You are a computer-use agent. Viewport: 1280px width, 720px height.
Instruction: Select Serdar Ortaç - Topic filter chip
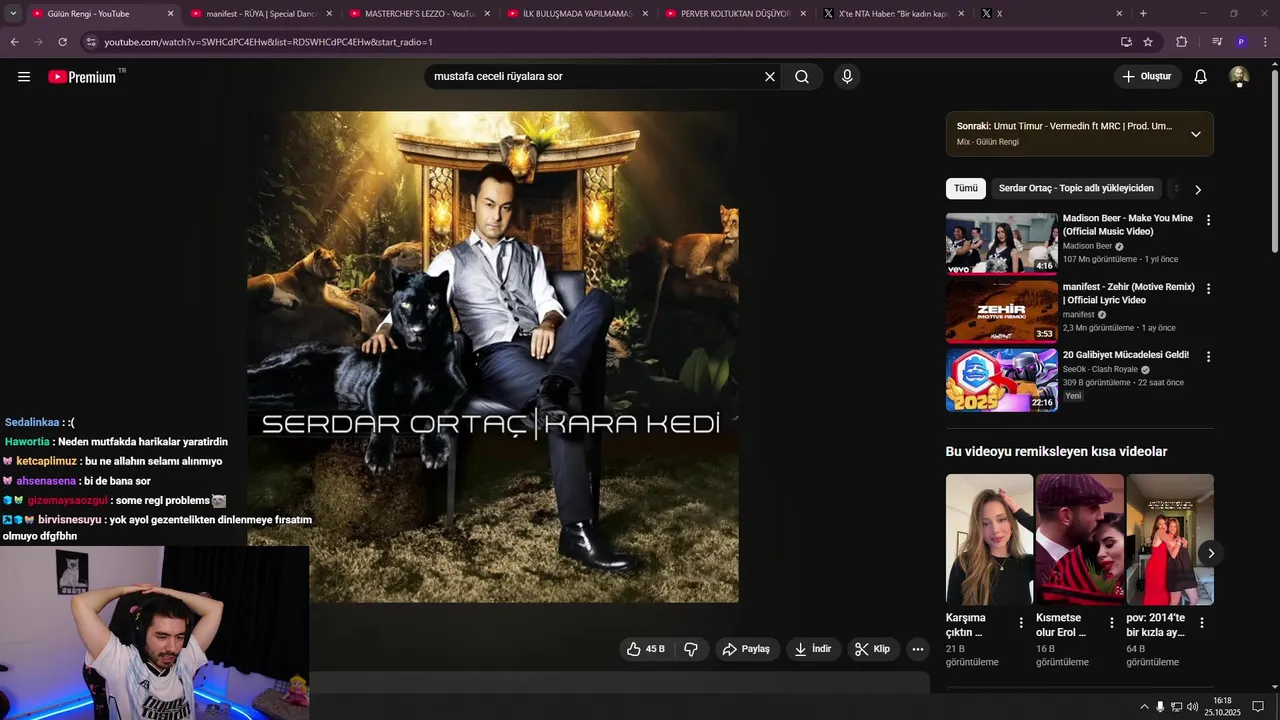pos(1076,188)
